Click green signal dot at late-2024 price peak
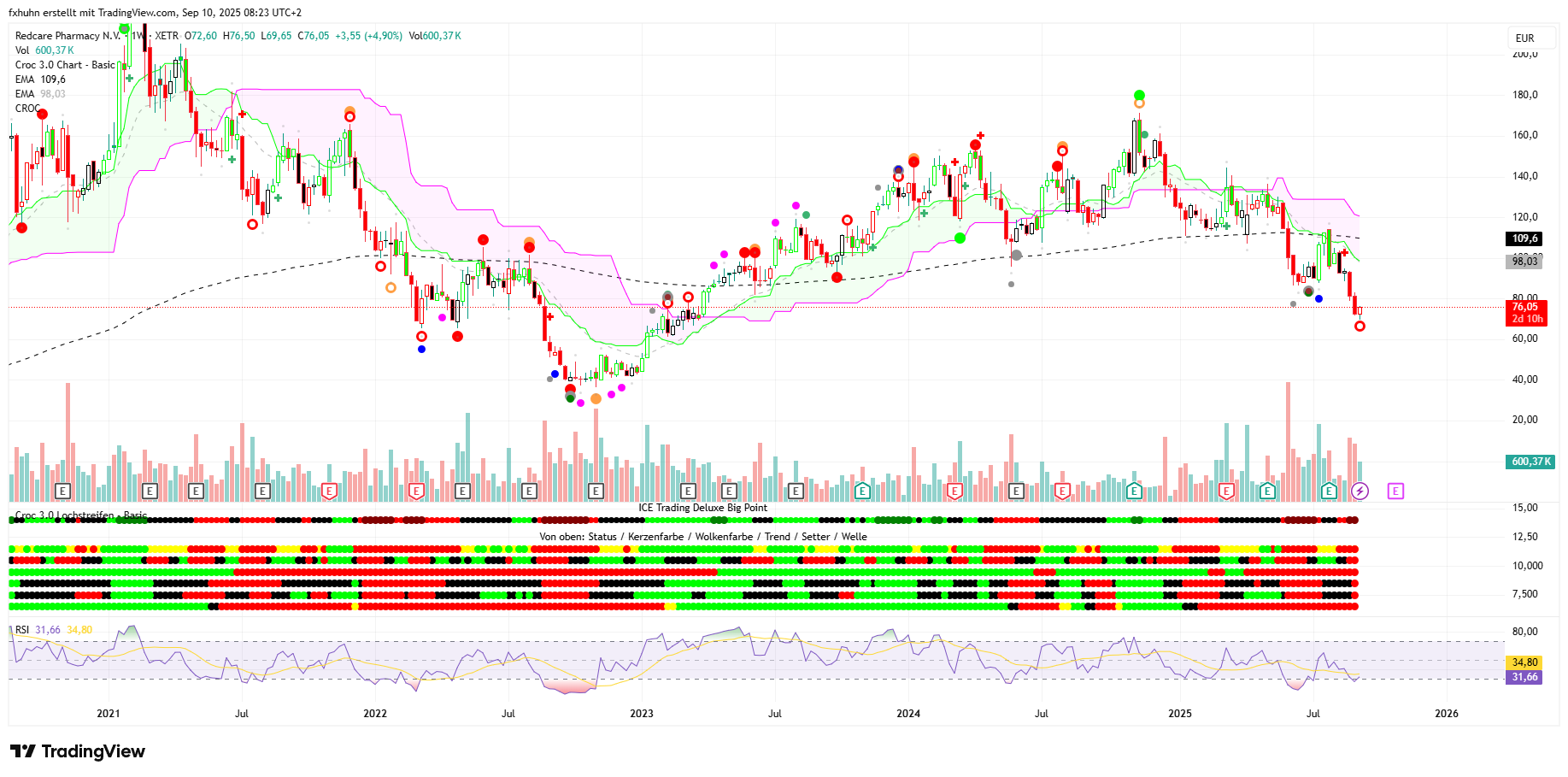 click(x=1139, y=95)
